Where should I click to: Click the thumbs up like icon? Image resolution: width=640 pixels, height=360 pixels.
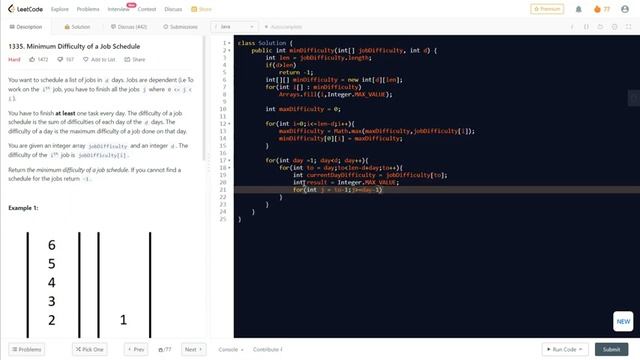click(32, 60)
